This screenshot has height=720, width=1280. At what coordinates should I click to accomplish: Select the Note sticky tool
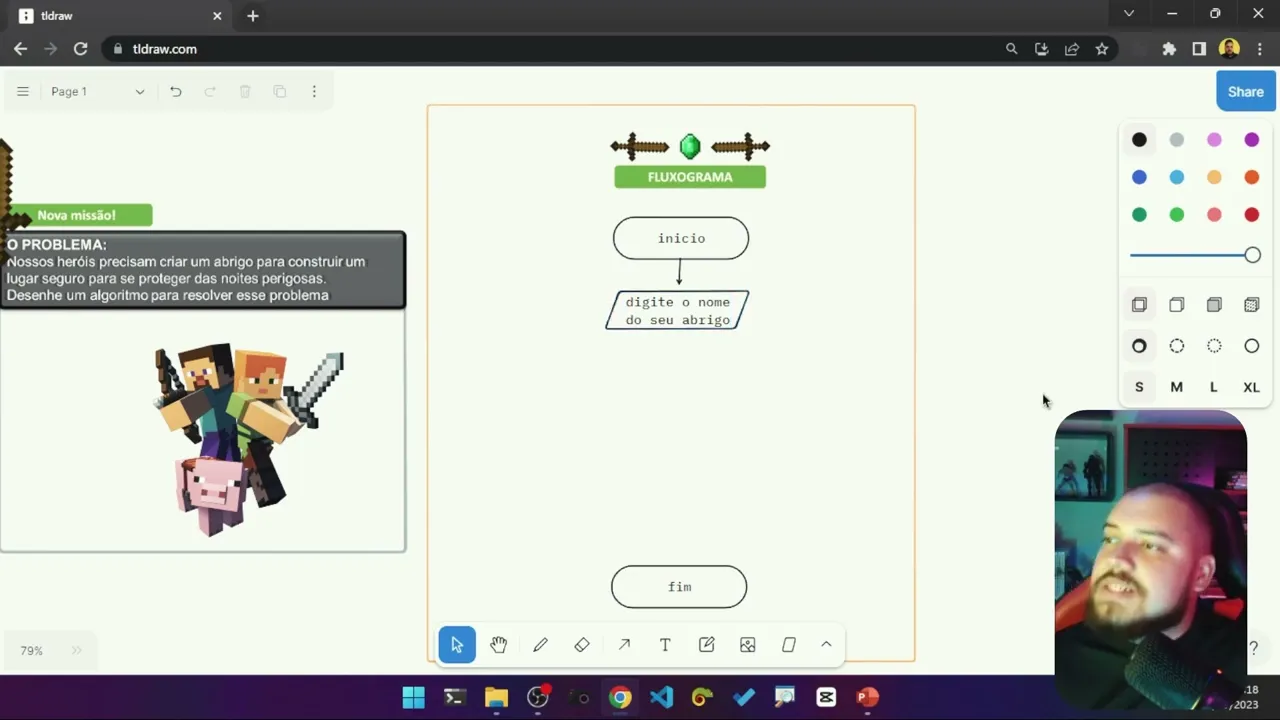click(706, 645)
